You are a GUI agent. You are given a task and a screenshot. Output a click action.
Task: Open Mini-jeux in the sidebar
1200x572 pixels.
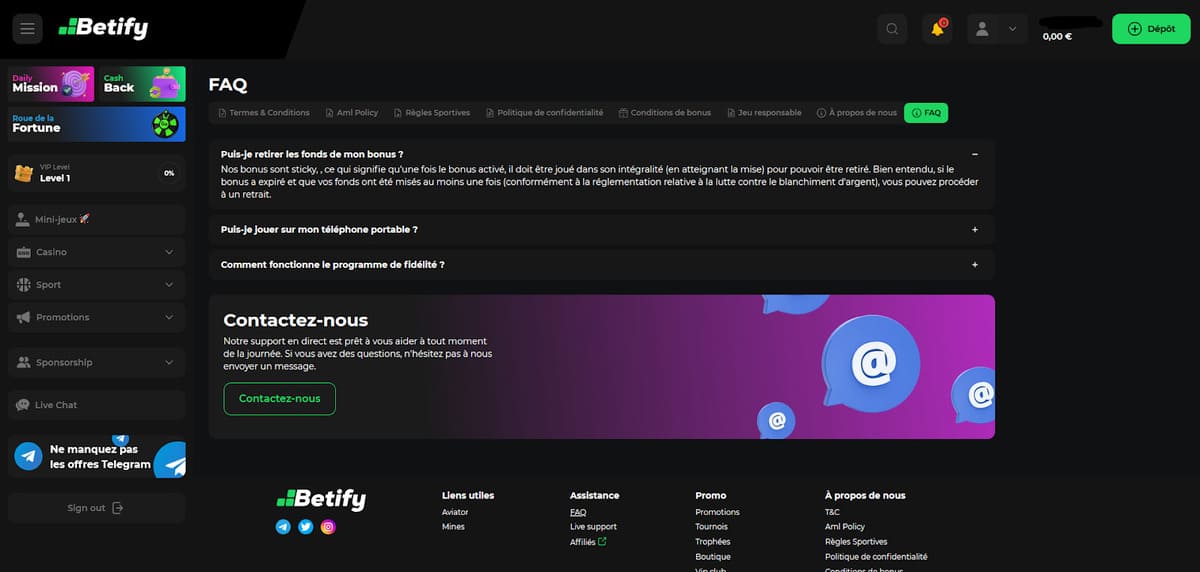pyautogui.click(x=97, y=219)
